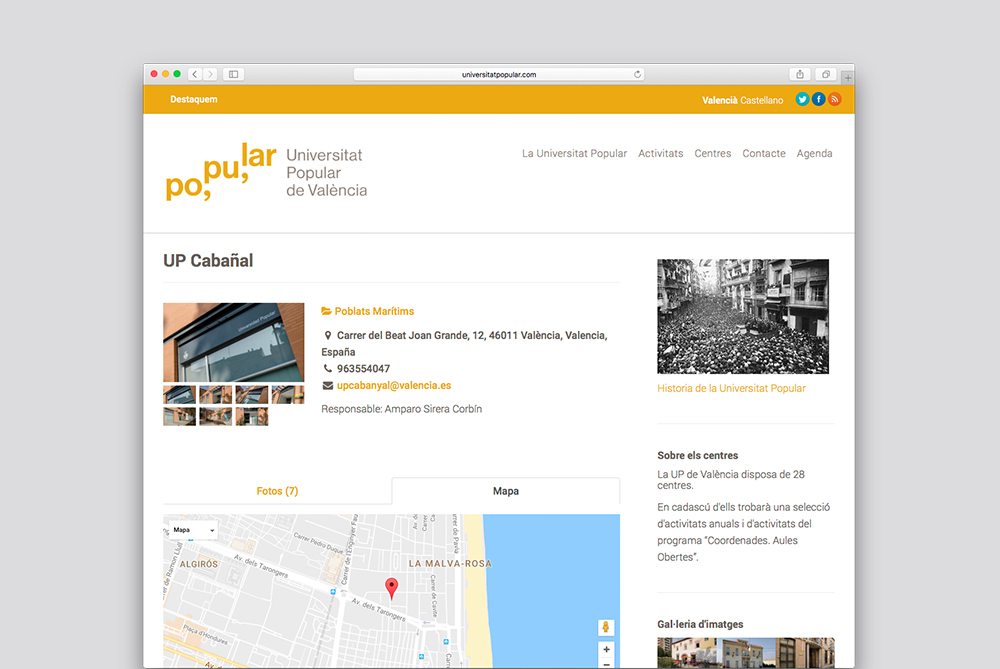Click the LA MALVA-ROSA map label
The height and width of the screenshot is (669, 1000).
point(450,564)
